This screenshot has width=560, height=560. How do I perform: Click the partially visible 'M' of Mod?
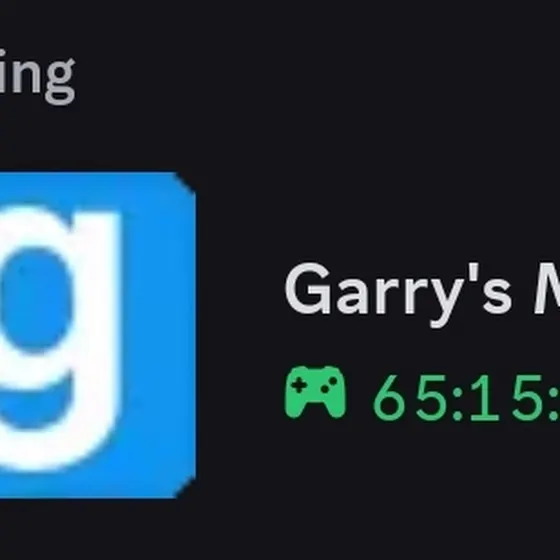(x=547, y=289)
